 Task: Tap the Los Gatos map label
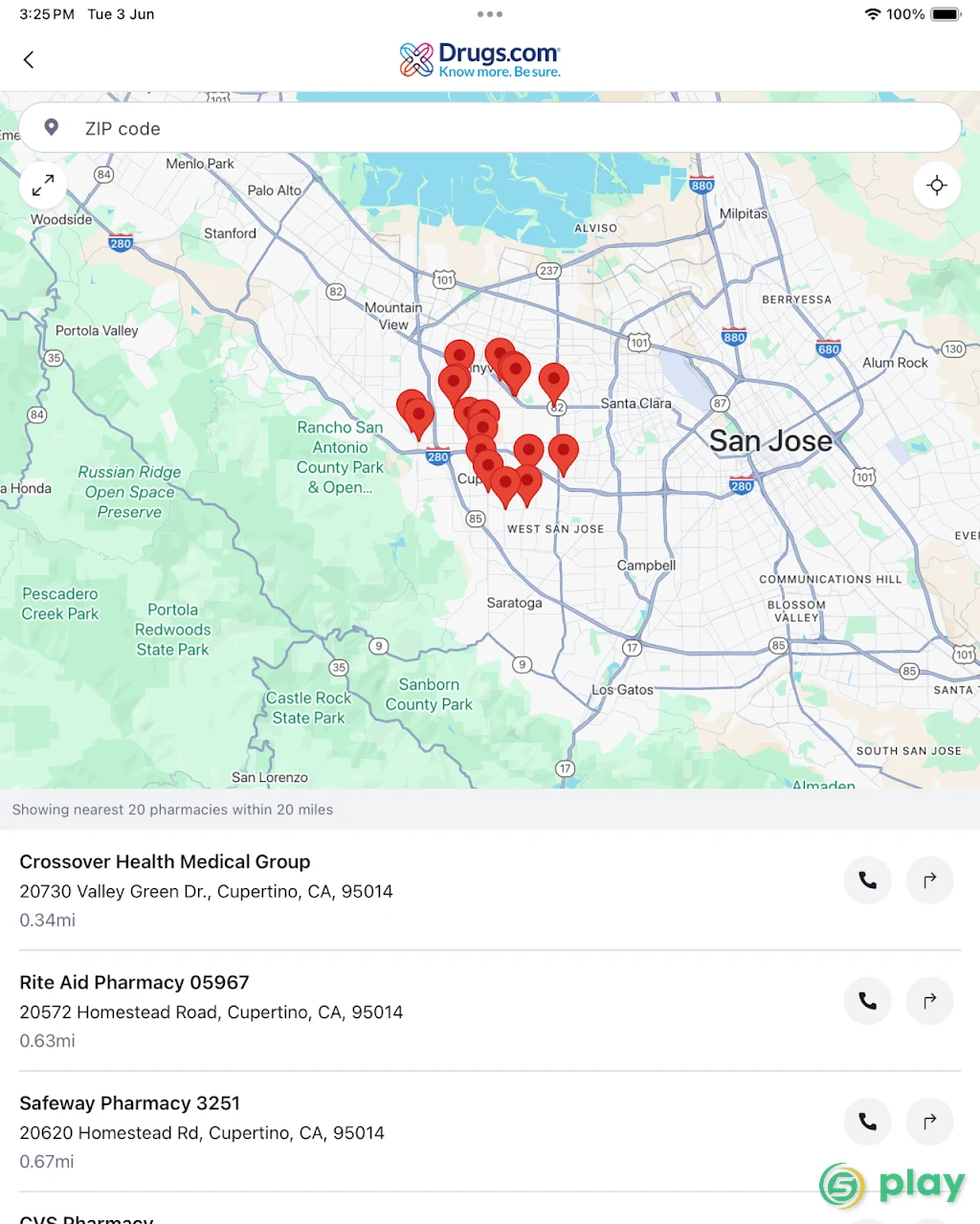623,690
